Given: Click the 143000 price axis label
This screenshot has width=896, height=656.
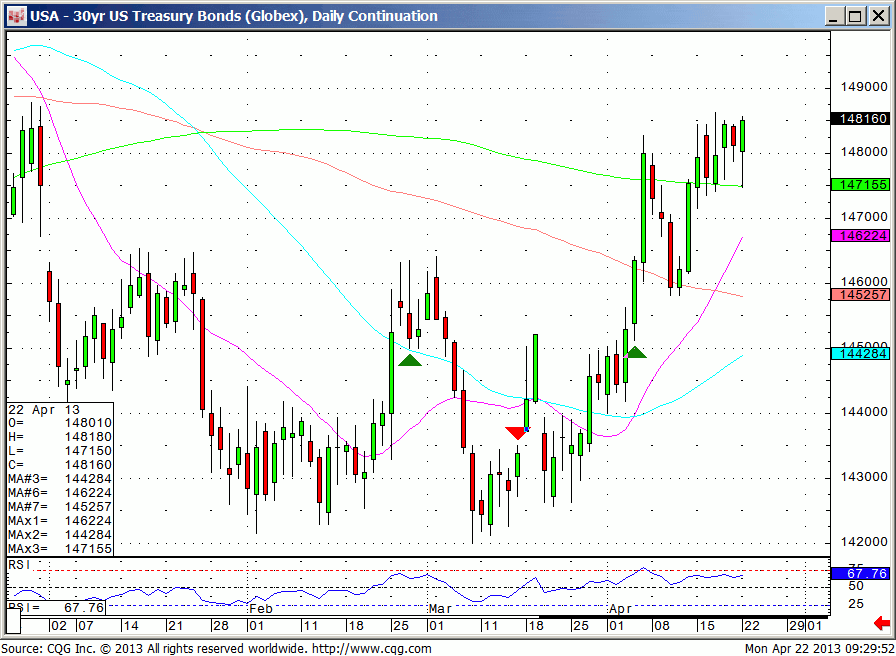Looking at the screenshot, I should pyautogui.click(x=864, y=477).
